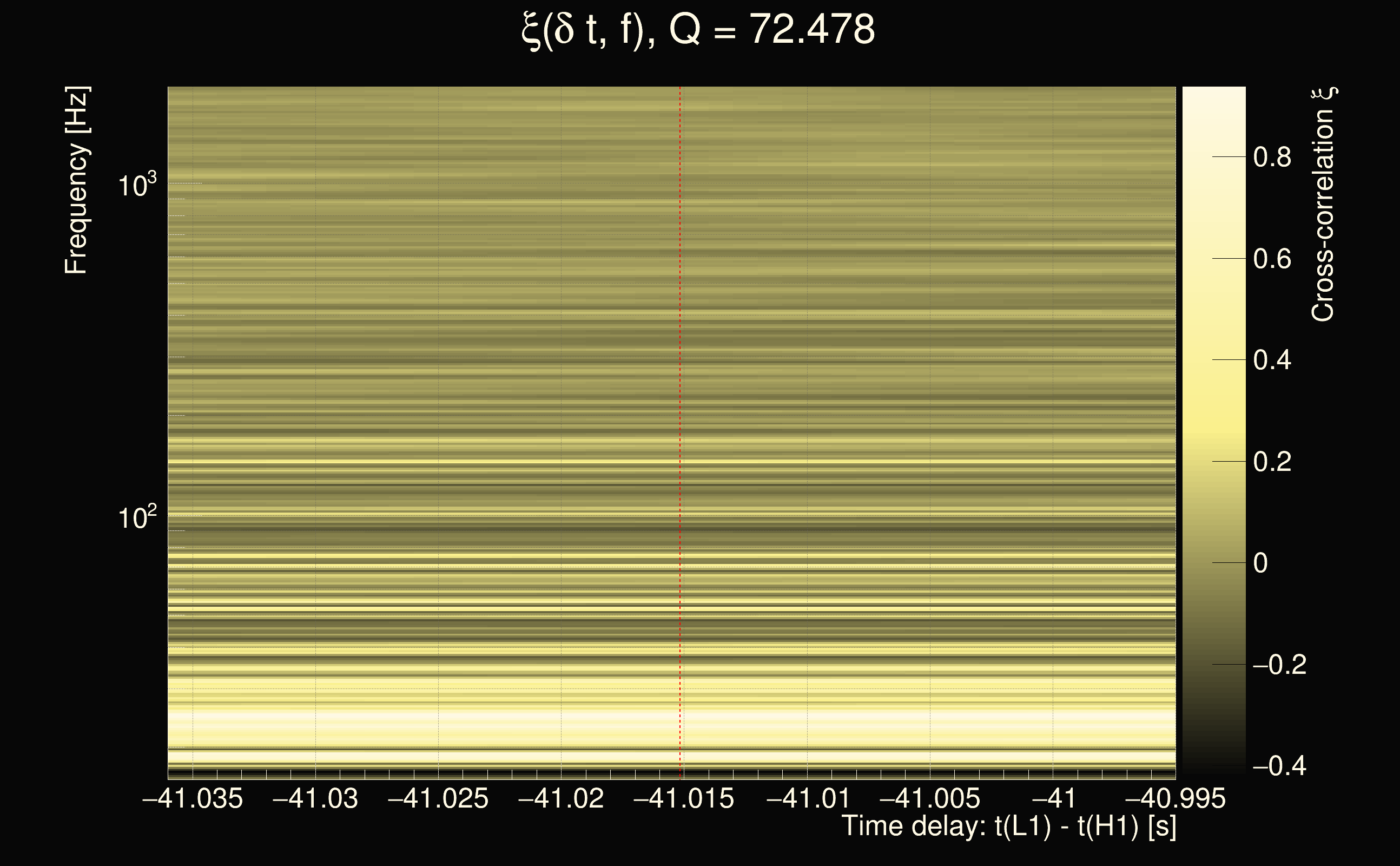Click the -41.02 time delay tick label
Viewport: 1400px width, 866px height.
(x=561, y=798)
